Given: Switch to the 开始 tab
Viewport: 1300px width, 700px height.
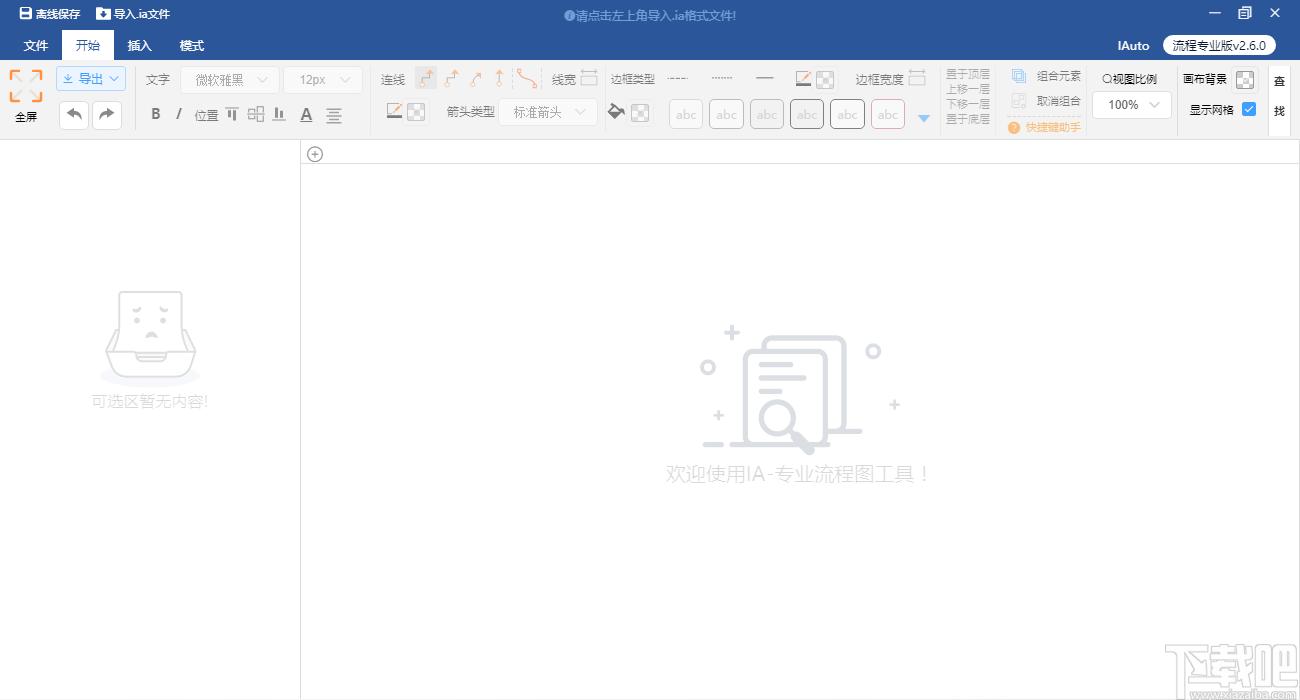Looking at the screenshot, I should (x=88, y=45).
